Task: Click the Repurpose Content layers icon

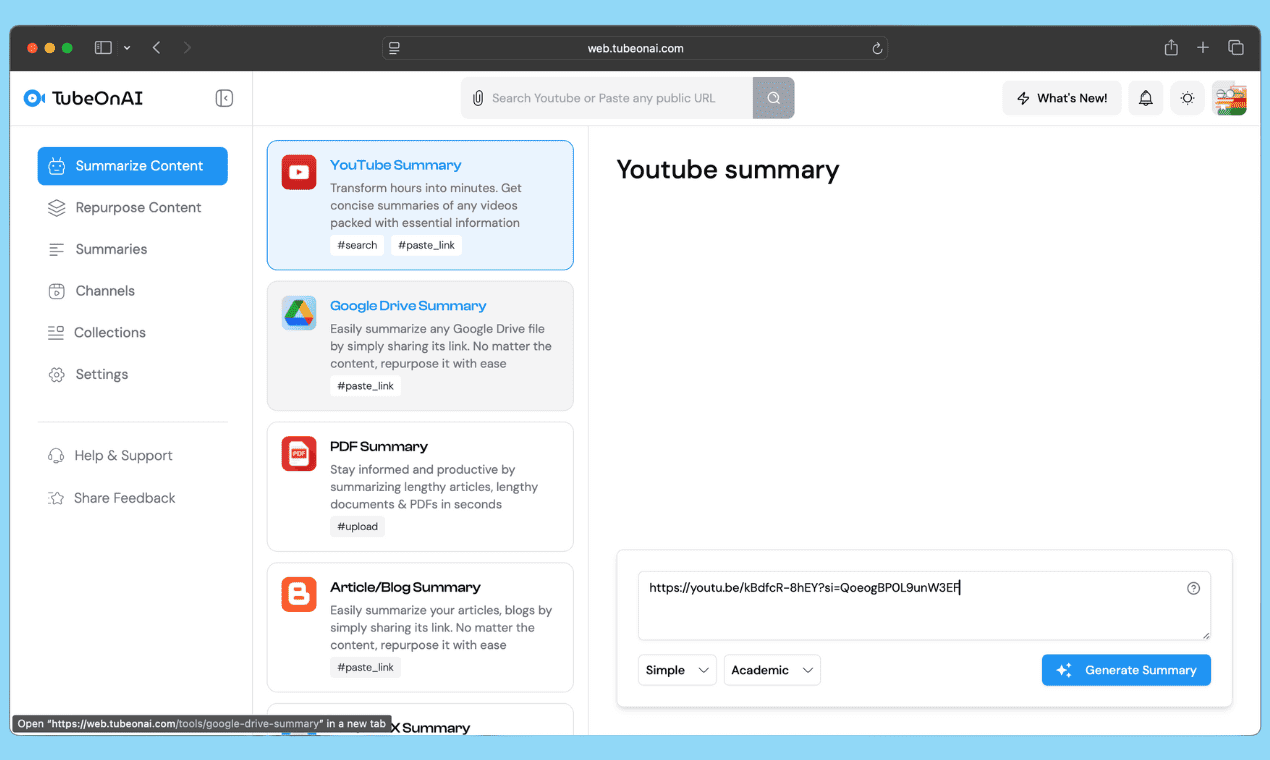Action: click(57, 208)
